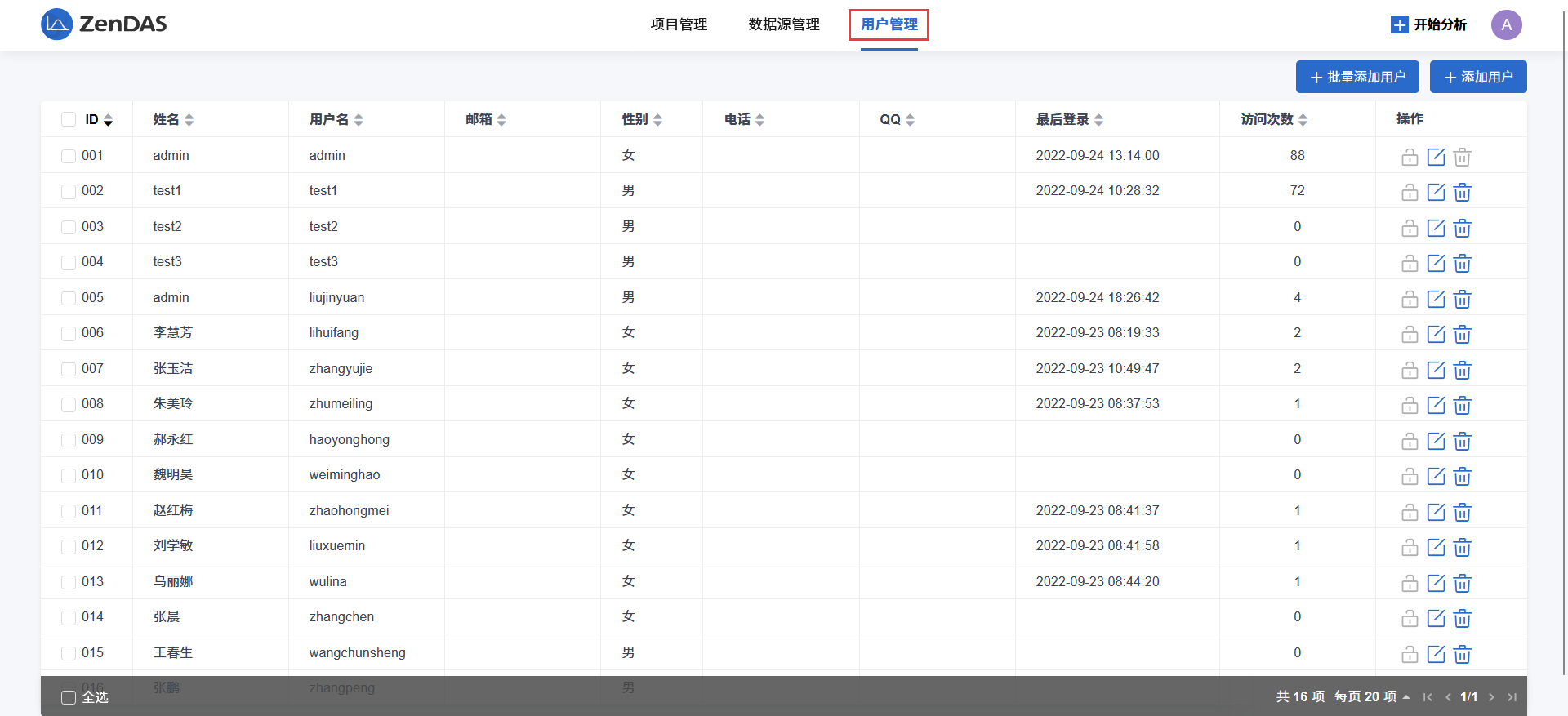Open the 每页 20 项 page size dropdown
This screenshot has height=716, width=1568.
[1372, 696]
